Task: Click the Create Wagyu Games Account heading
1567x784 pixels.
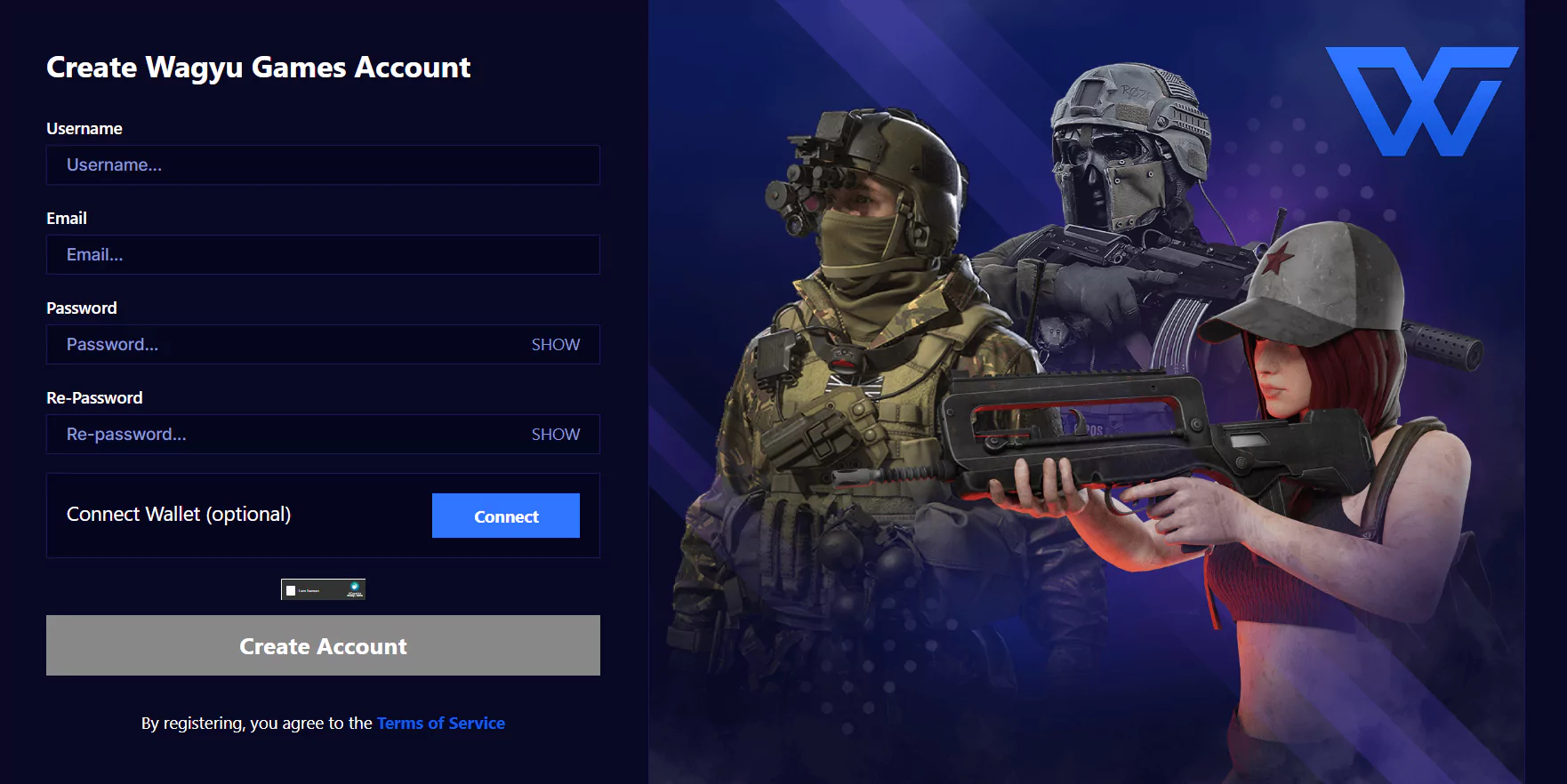Action: [x=258, y=68]
